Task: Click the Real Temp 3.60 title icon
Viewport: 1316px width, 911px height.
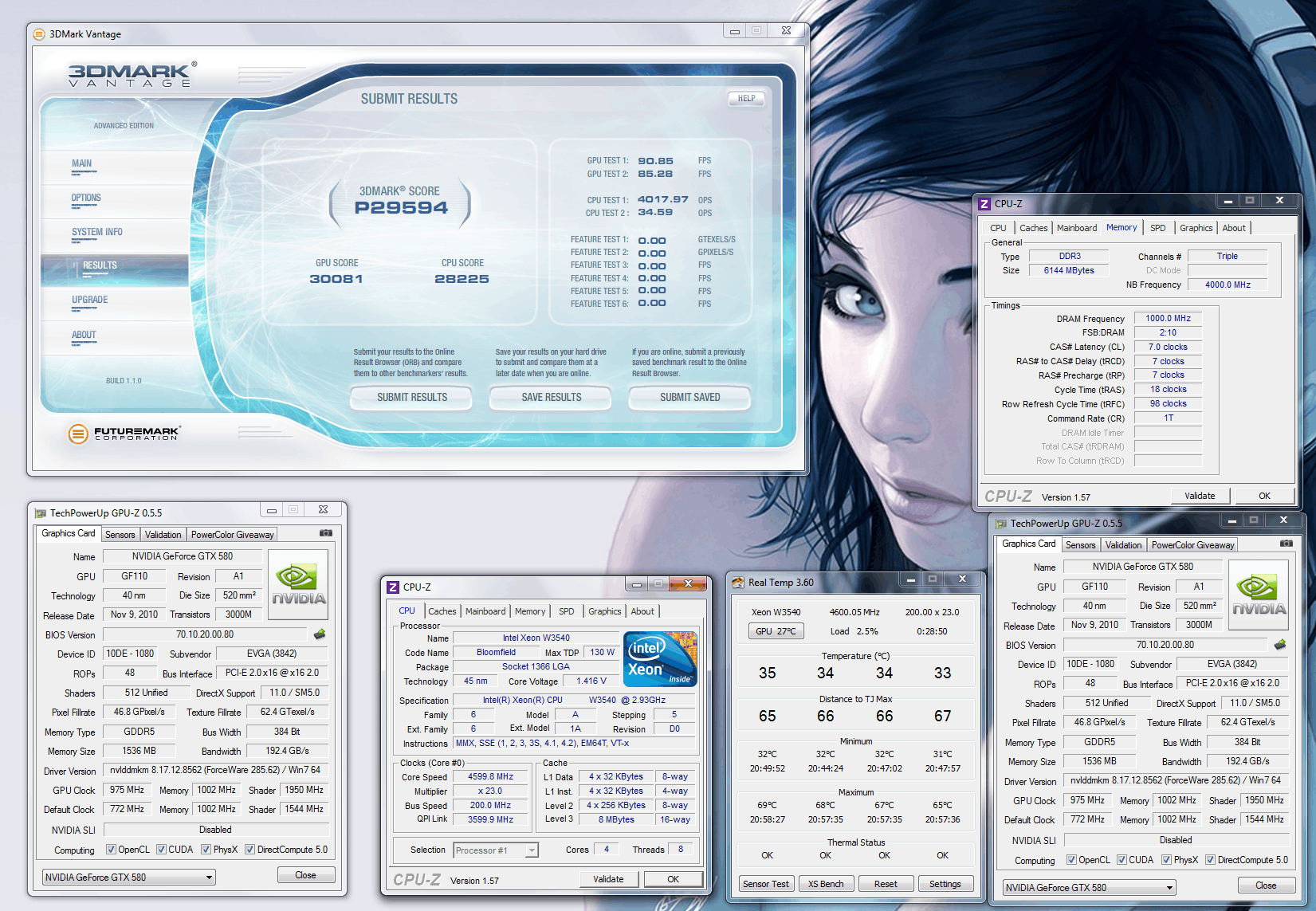Action: (738, 582)
